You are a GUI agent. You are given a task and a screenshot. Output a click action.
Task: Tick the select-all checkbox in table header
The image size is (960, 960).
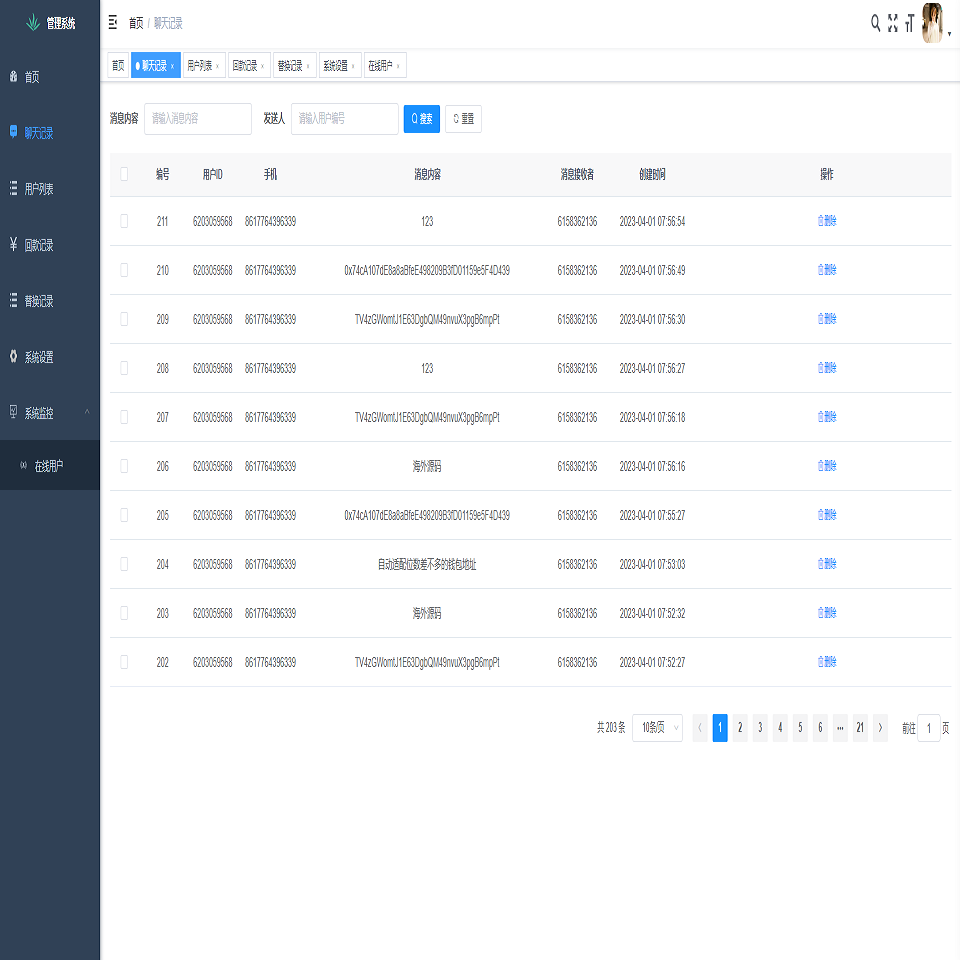click(x=124, y=174)
